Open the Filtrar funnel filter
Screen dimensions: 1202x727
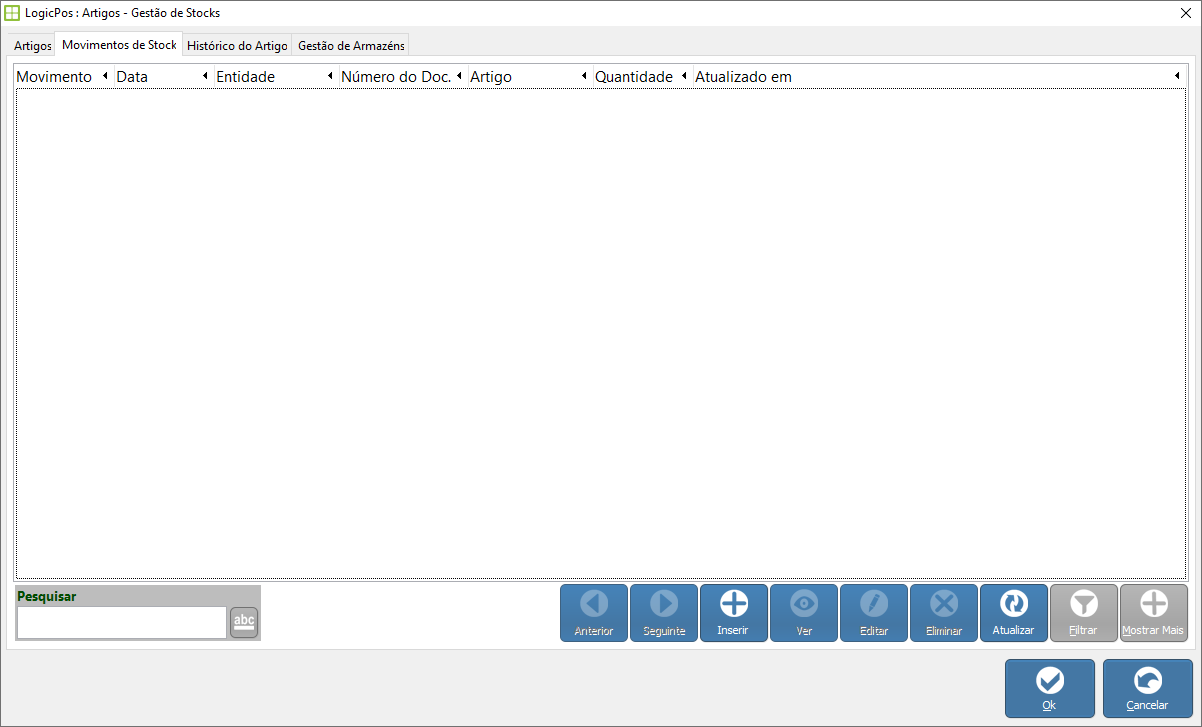1084,604
